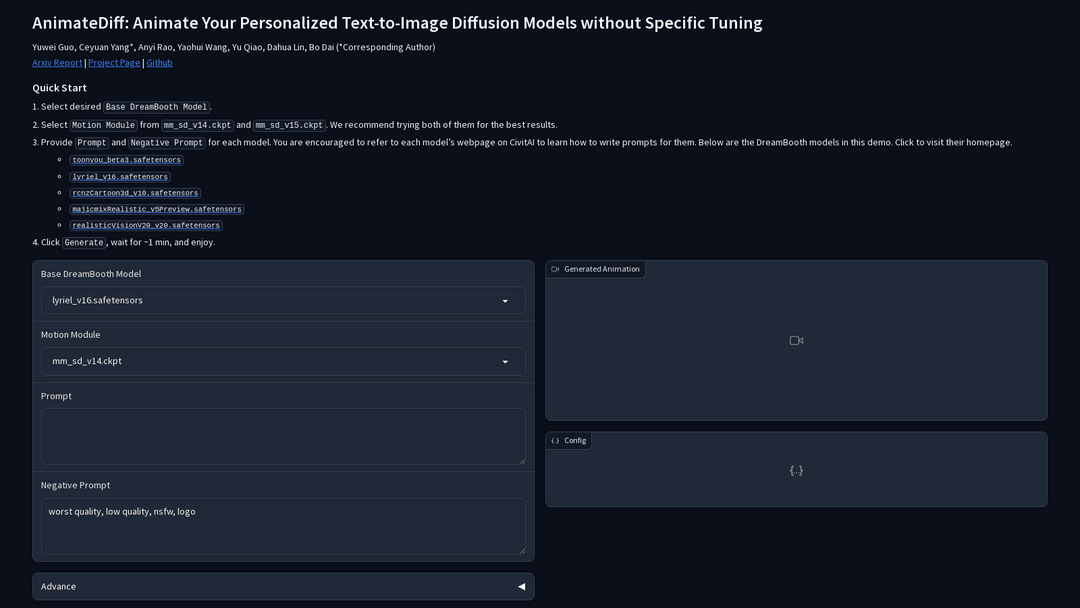Viewport: 1080px width, 608px height.
Task: Expand the Advance section
Action: click(x=283, y=587)
